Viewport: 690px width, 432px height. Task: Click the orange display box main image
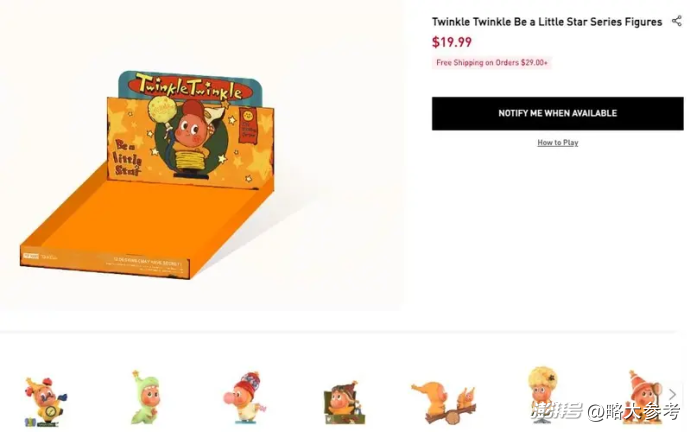[147, 175]
